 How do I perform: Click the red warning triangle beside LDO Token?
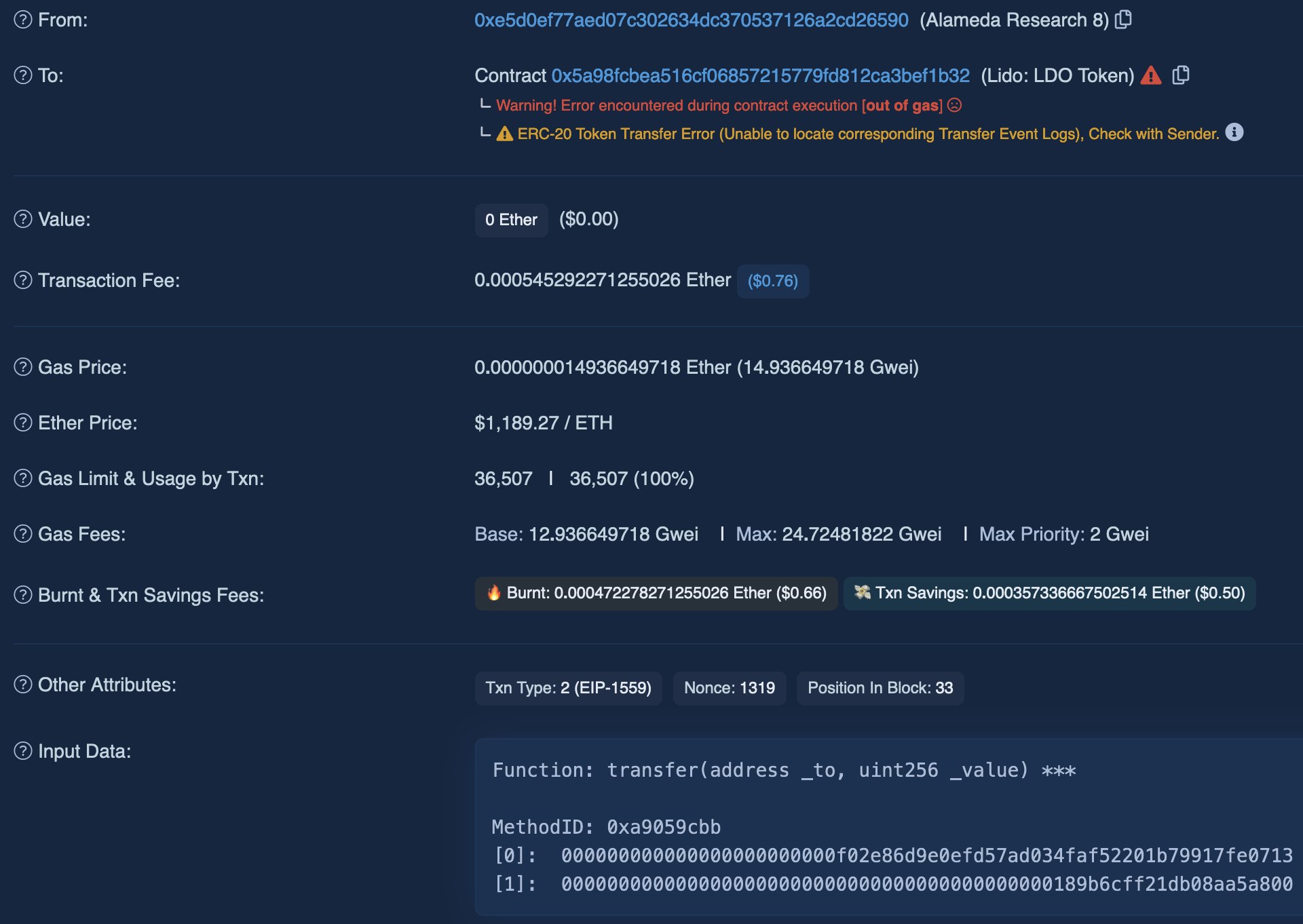tap(1150, 75)
